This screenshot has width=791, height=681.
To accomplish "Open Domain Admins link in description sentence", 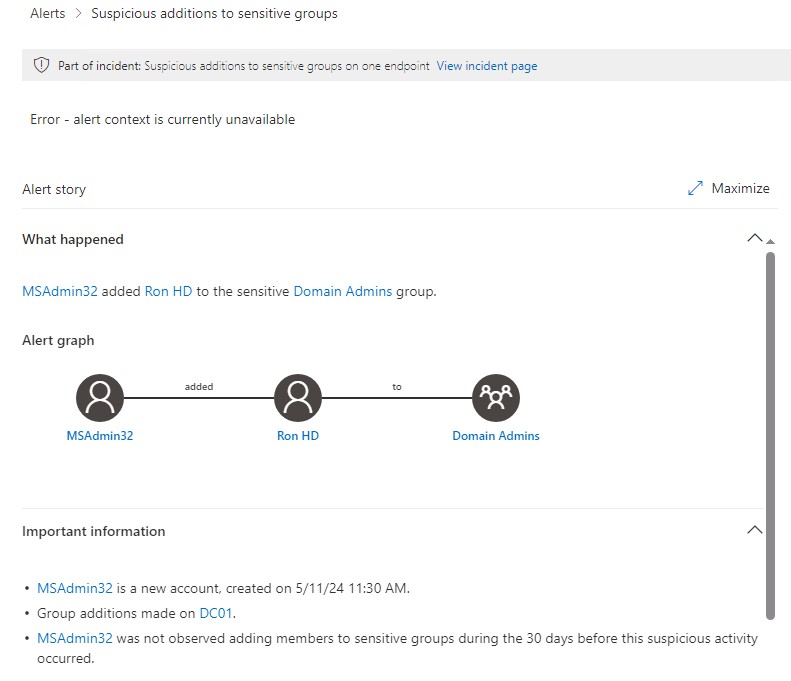I will [342, 292].
